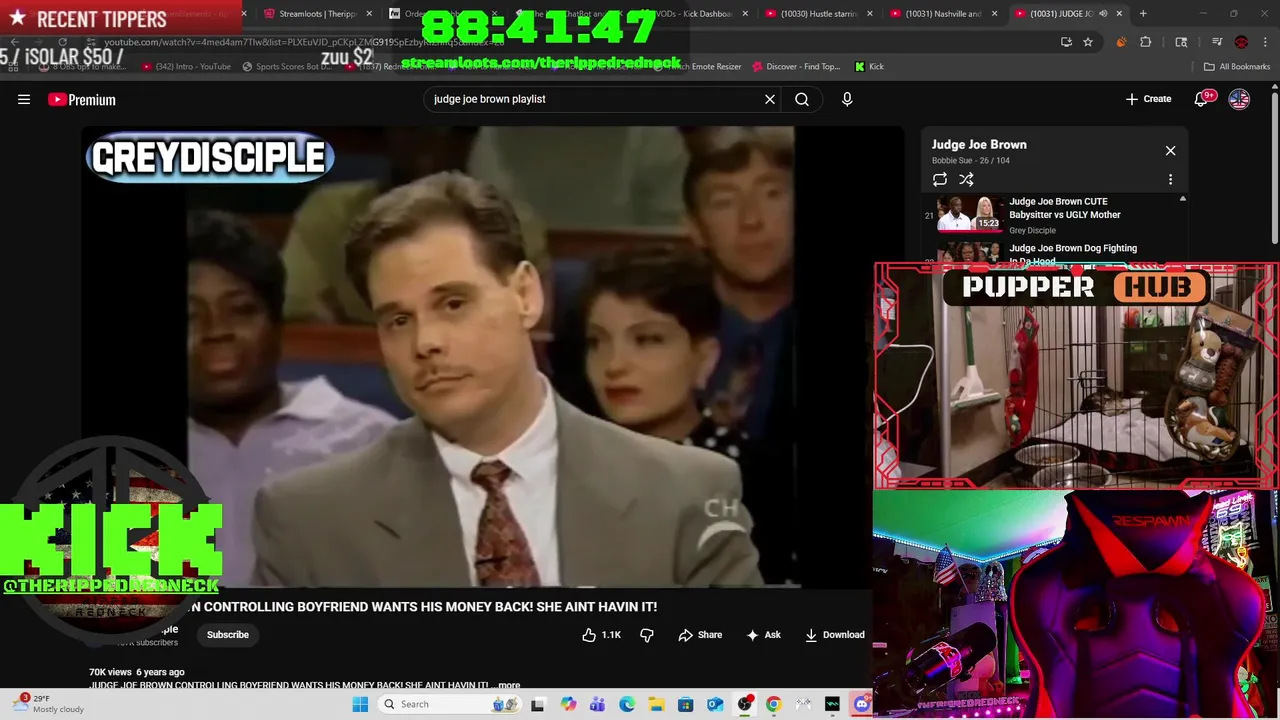The width and height of the screenshot is (1280, 720).
Task: Open Windows Start menu
Action: tap(360, 704)
